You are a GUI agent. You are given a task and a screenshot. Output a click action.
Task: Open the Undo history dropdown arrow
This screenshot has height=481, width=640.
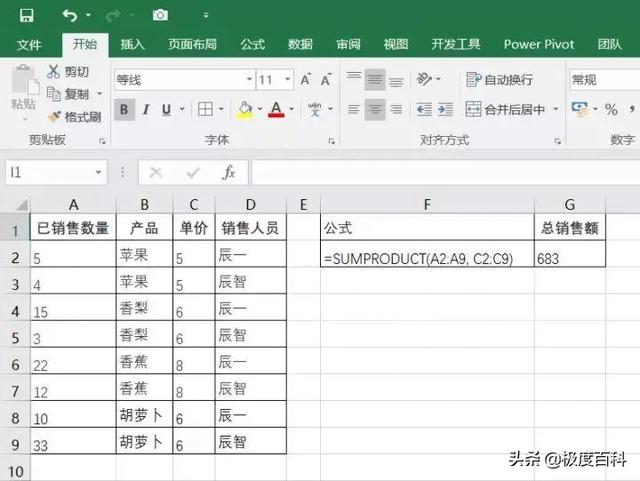coord(88,16)
